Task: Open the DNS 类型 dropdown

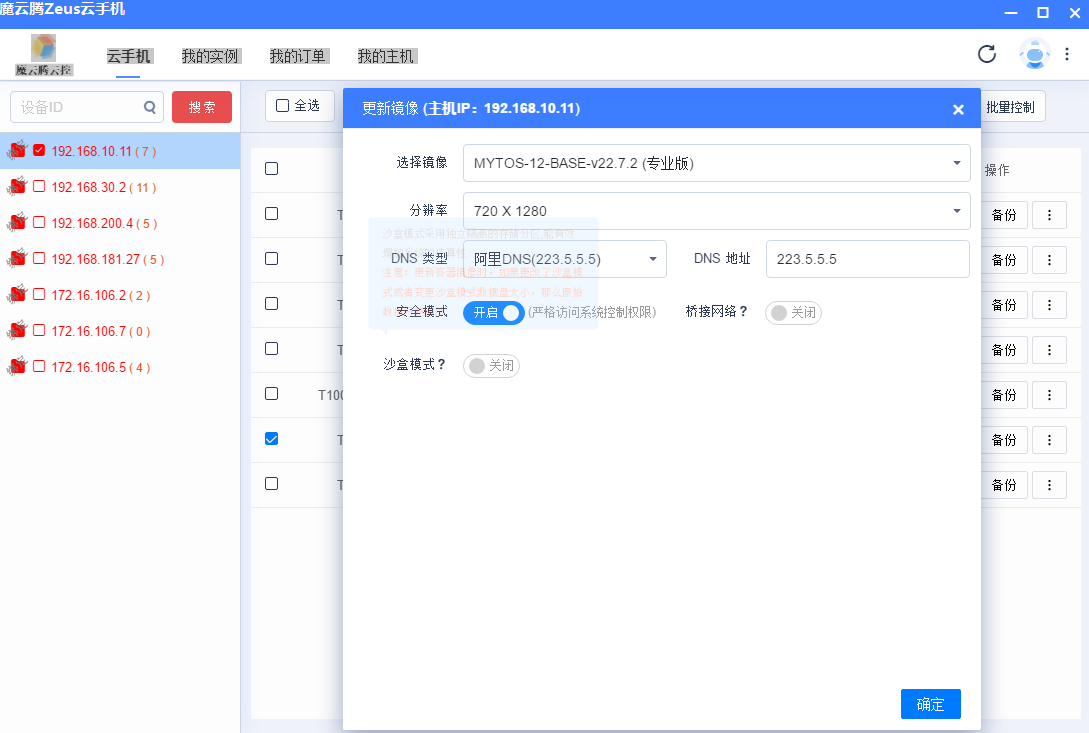Action: pyautogui.click(x=565, y=258)
